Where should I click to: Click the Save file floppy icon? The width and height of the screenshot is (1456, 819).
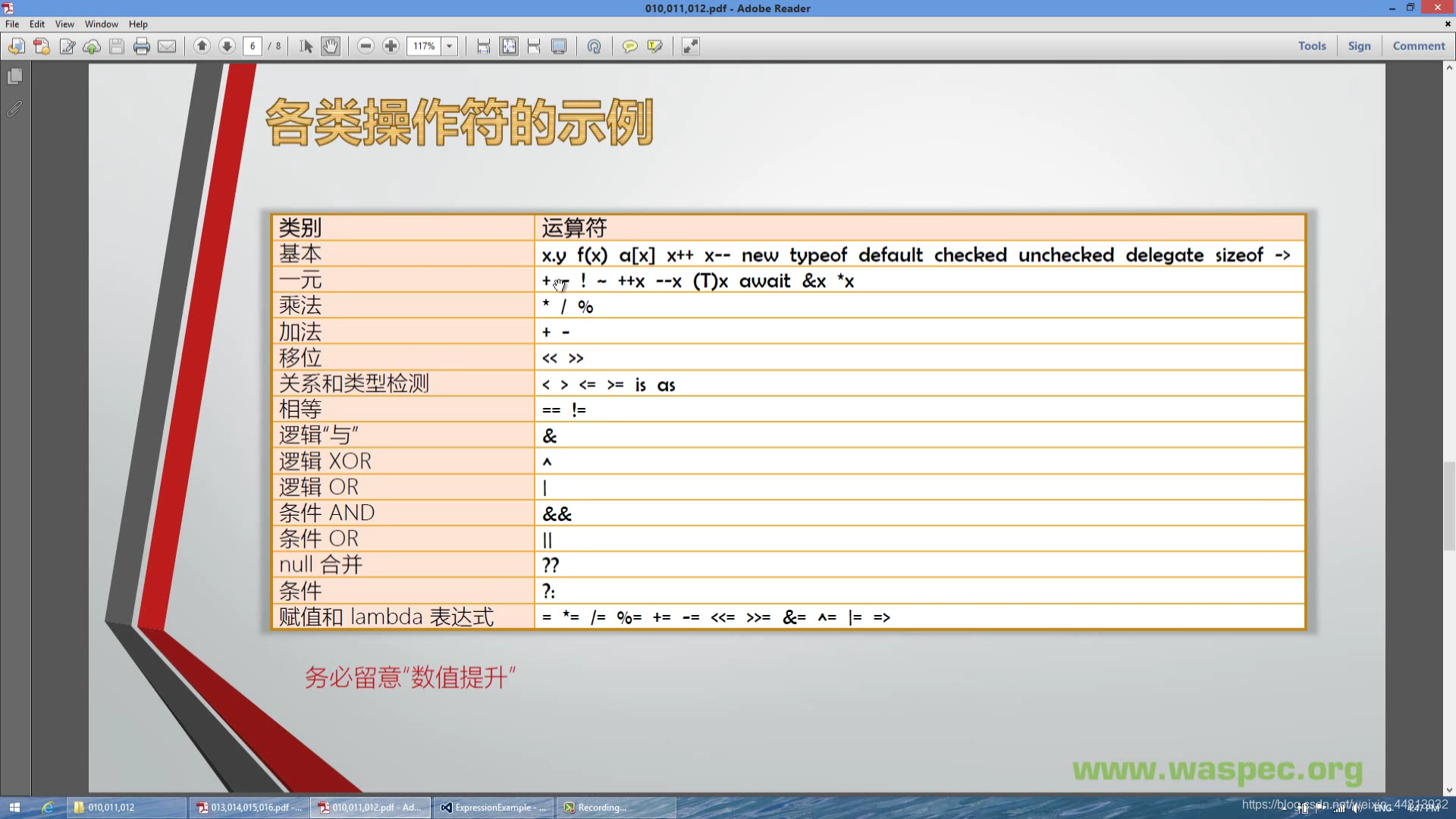coord(117,46)
